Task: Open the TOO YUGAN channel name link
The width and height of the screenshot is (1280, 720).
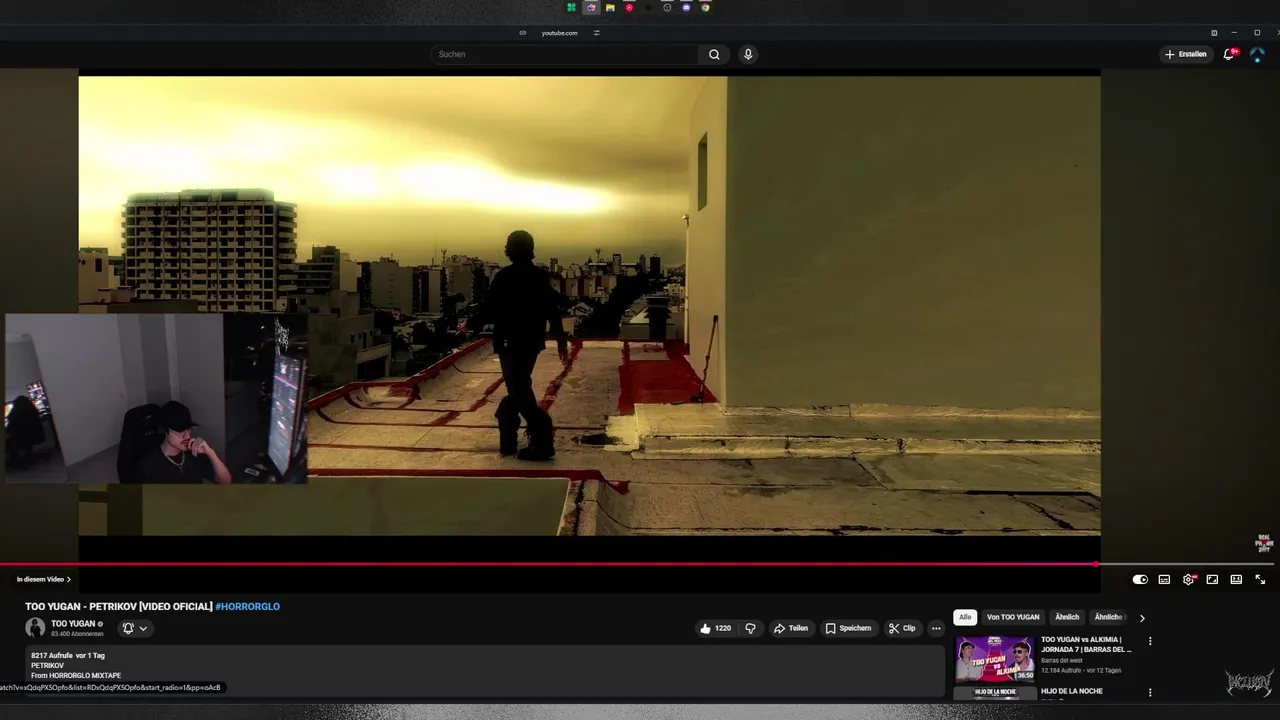Action: click(73, 624)
